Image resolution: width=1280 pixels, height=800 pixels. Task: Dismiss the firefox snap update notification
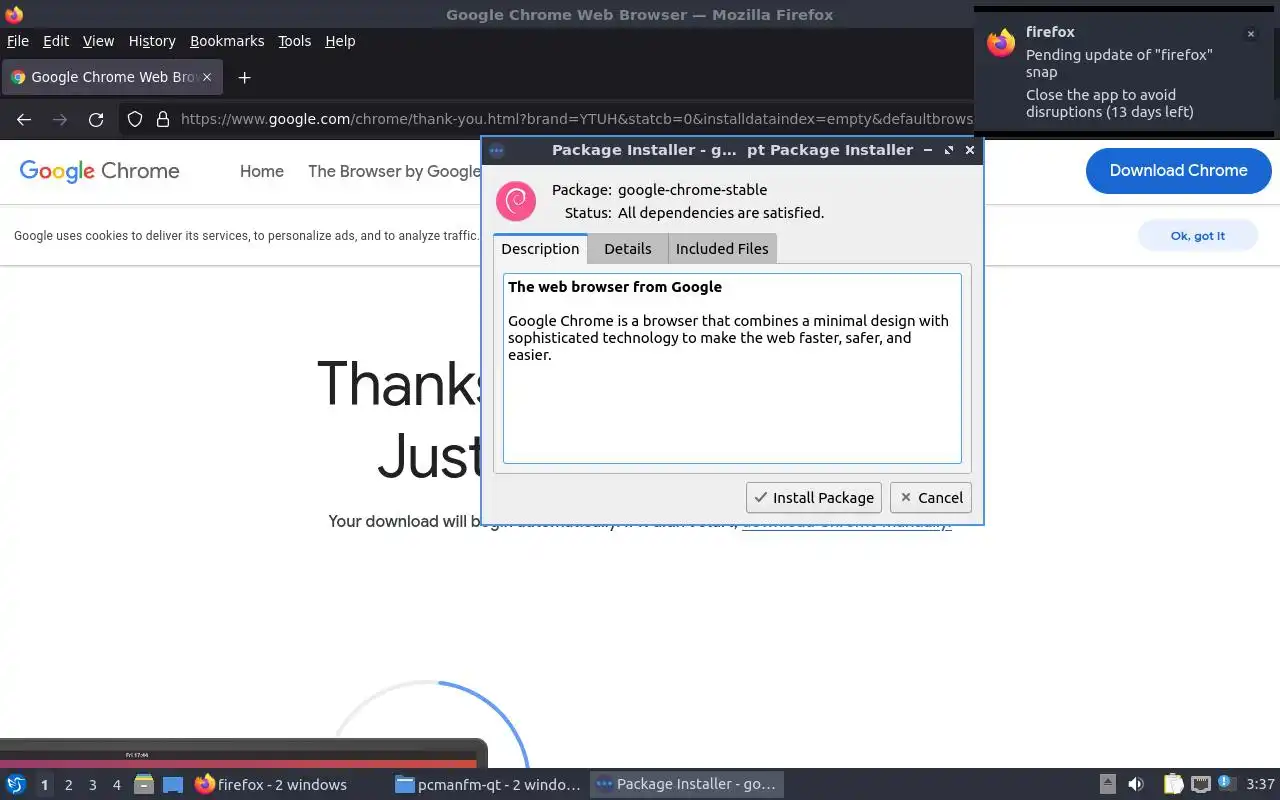pos(1250,34)
